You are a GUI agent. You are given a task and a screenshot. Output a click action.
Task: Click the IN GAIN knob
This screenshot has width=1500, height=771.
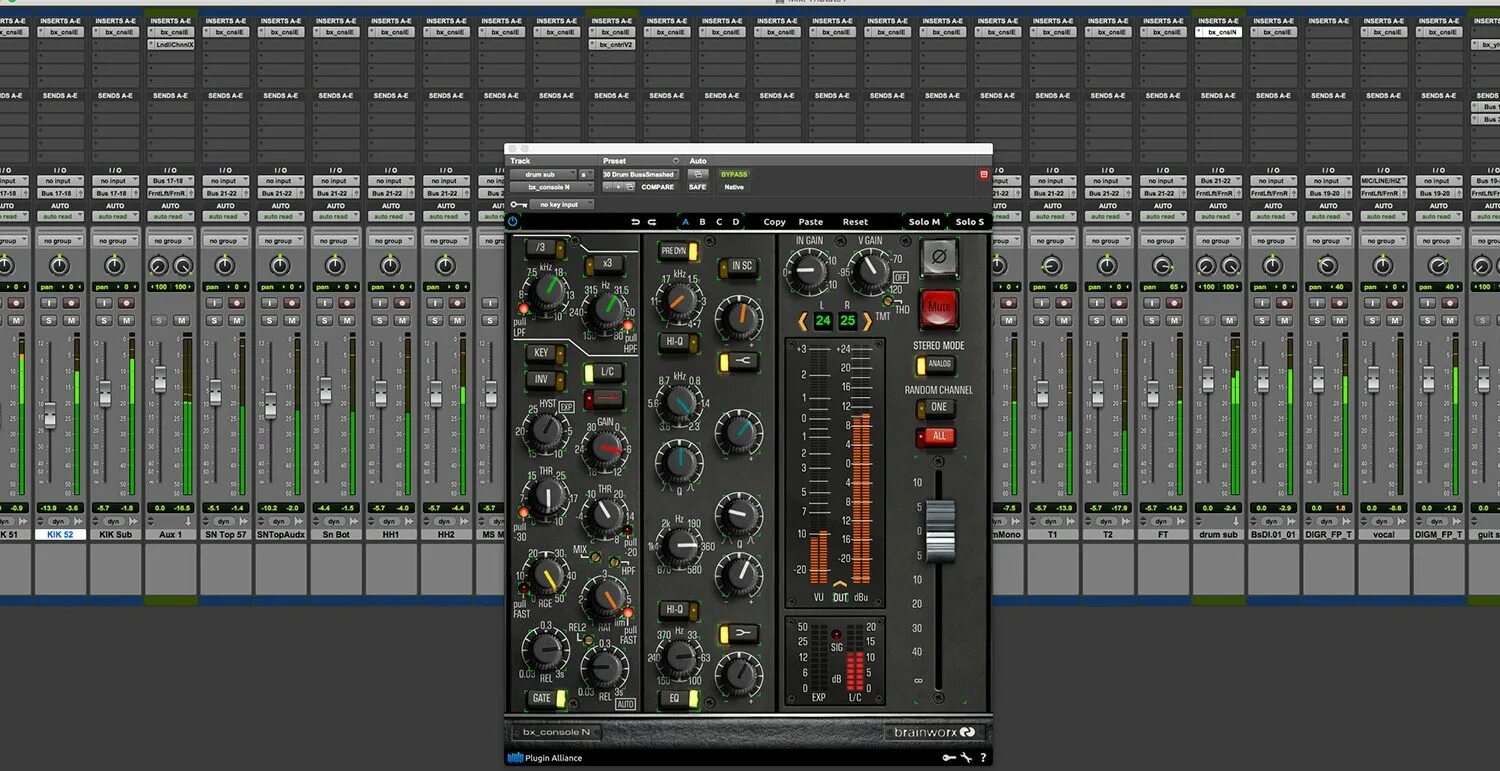(808, 272)
